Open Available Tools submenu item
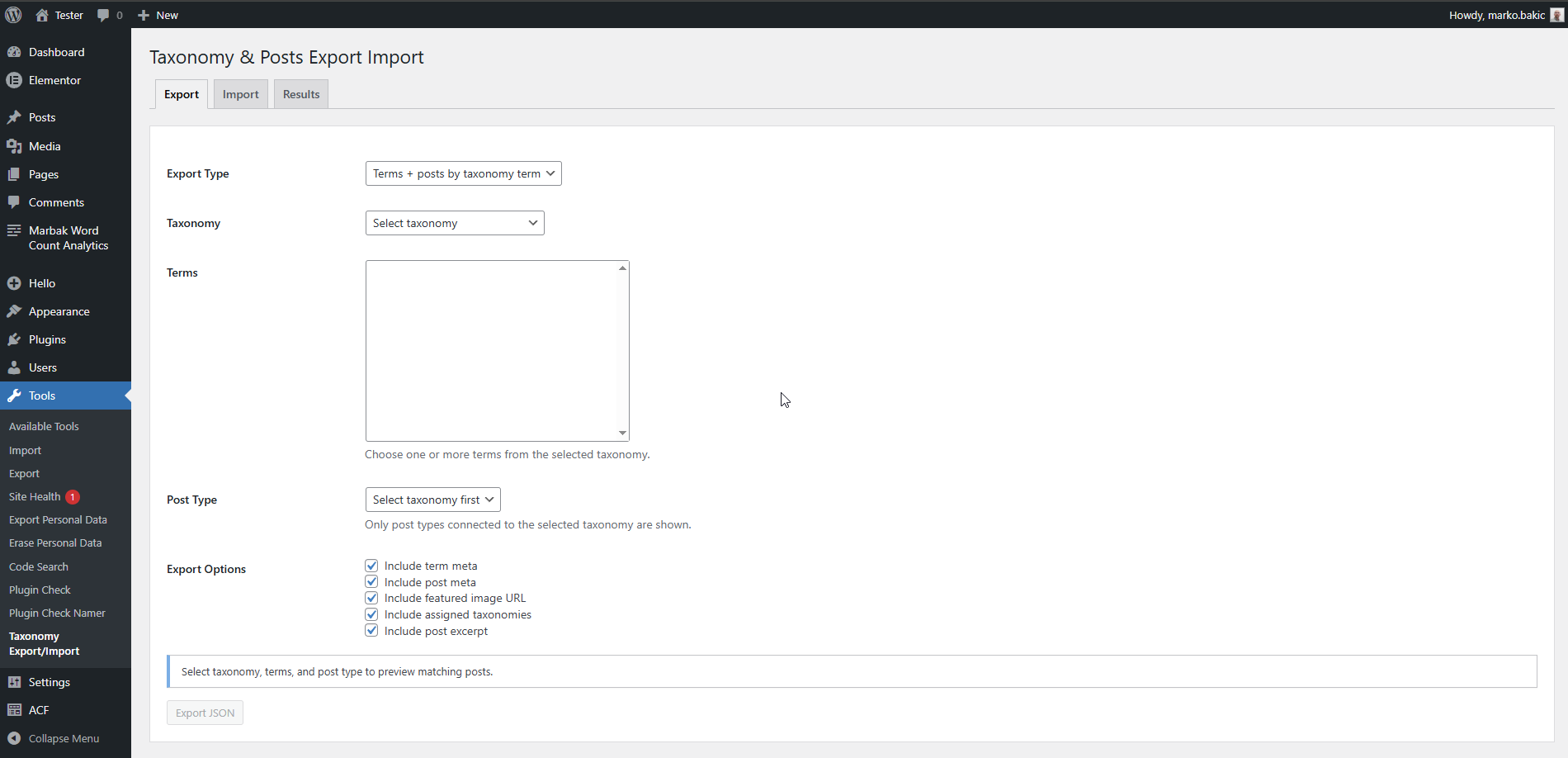Screen dimensions: 1568x758 [x=44, y=427]
